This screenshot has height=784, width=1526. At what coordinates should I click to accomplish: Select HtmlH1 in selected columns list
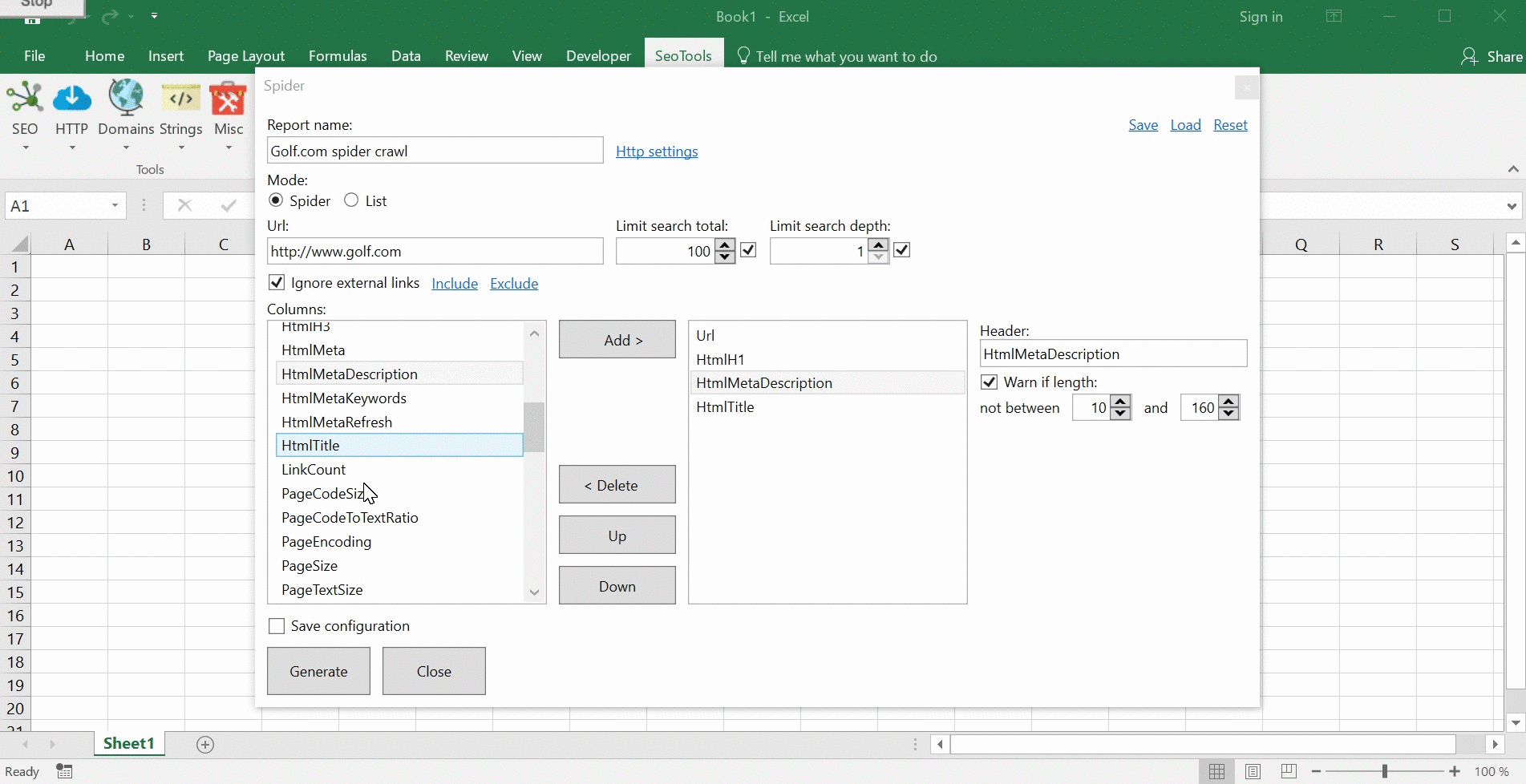coord(828,359)
